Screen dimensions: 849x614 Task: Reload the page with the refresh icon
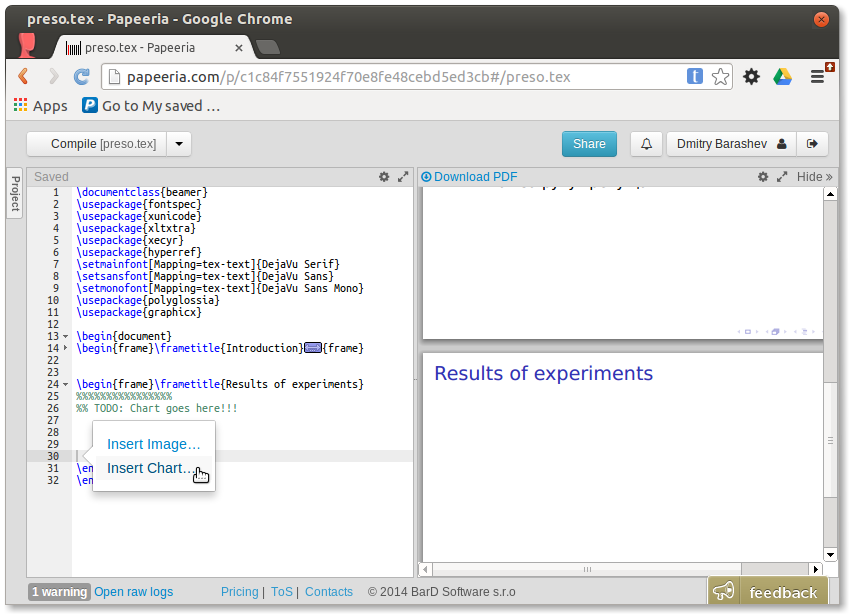point(82,76)
